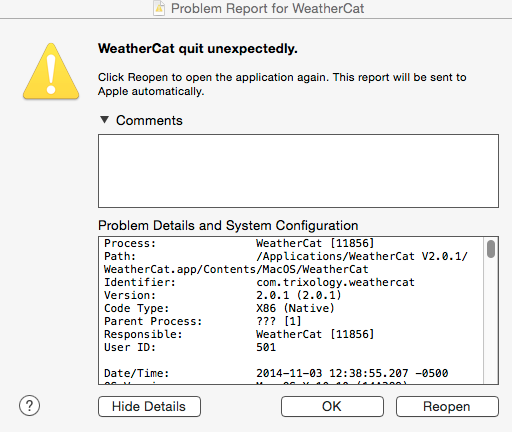Click the yellow warning triangle icon
This screenshot has height=432, width=512.
[x=51, y=71]
